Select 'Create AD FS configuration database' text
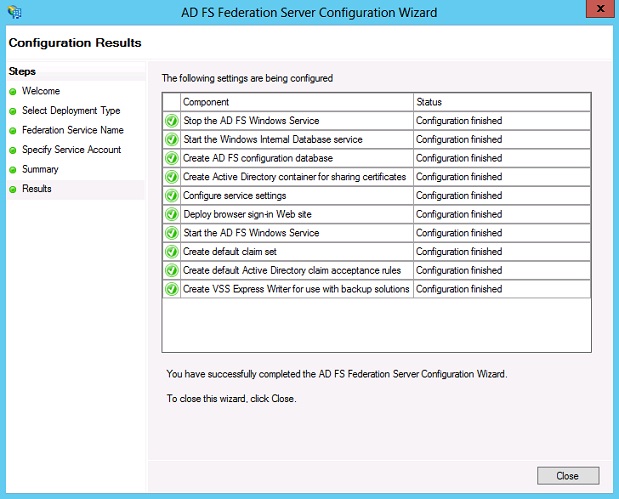This screenshot has width=619, height=499. pyautogui.click(x=258, y=158)
